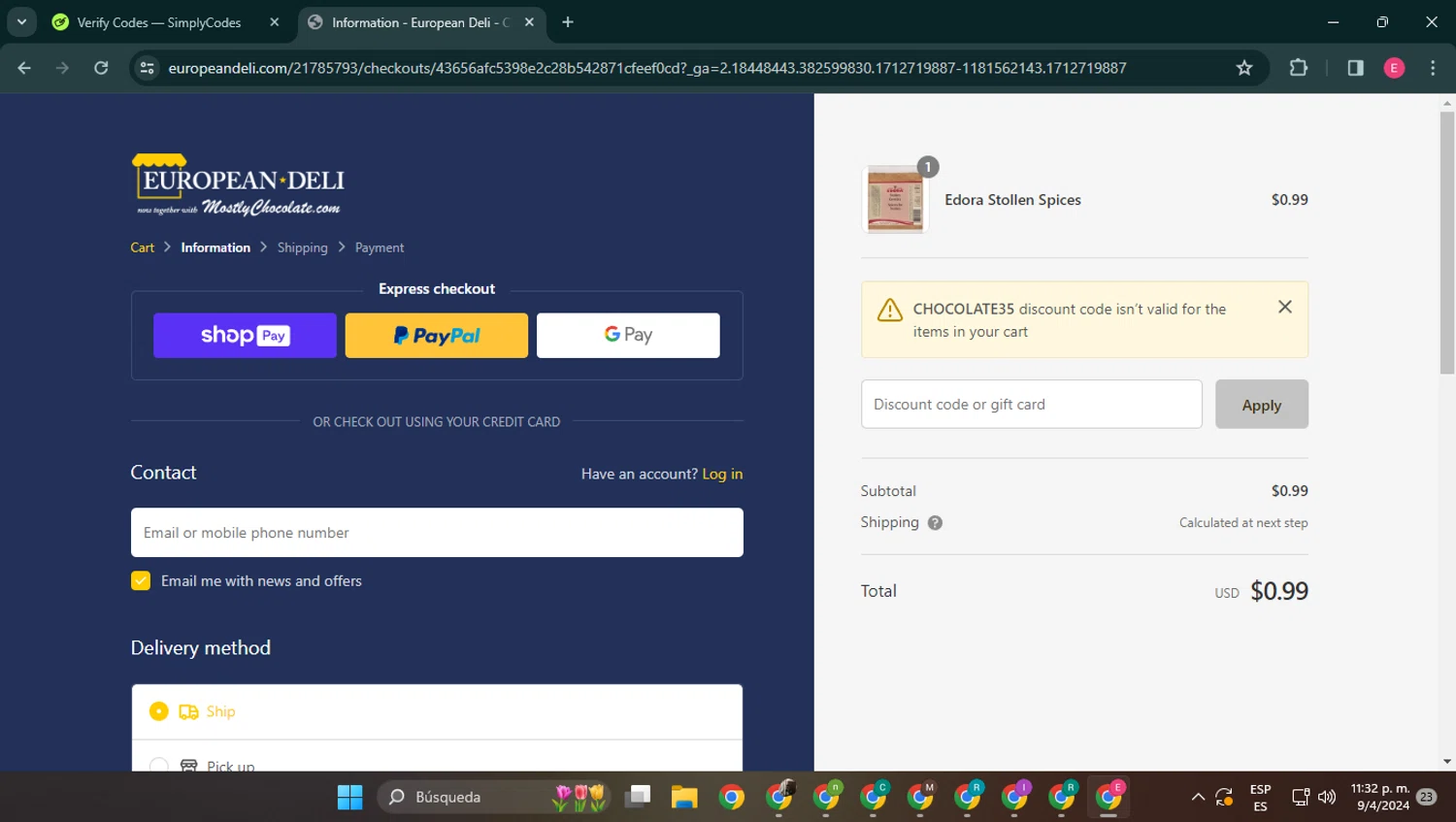Open the tab search dropdown arrow
Image resolution: width=1456 pixels, height=822 pixels.
coord(21,21)
